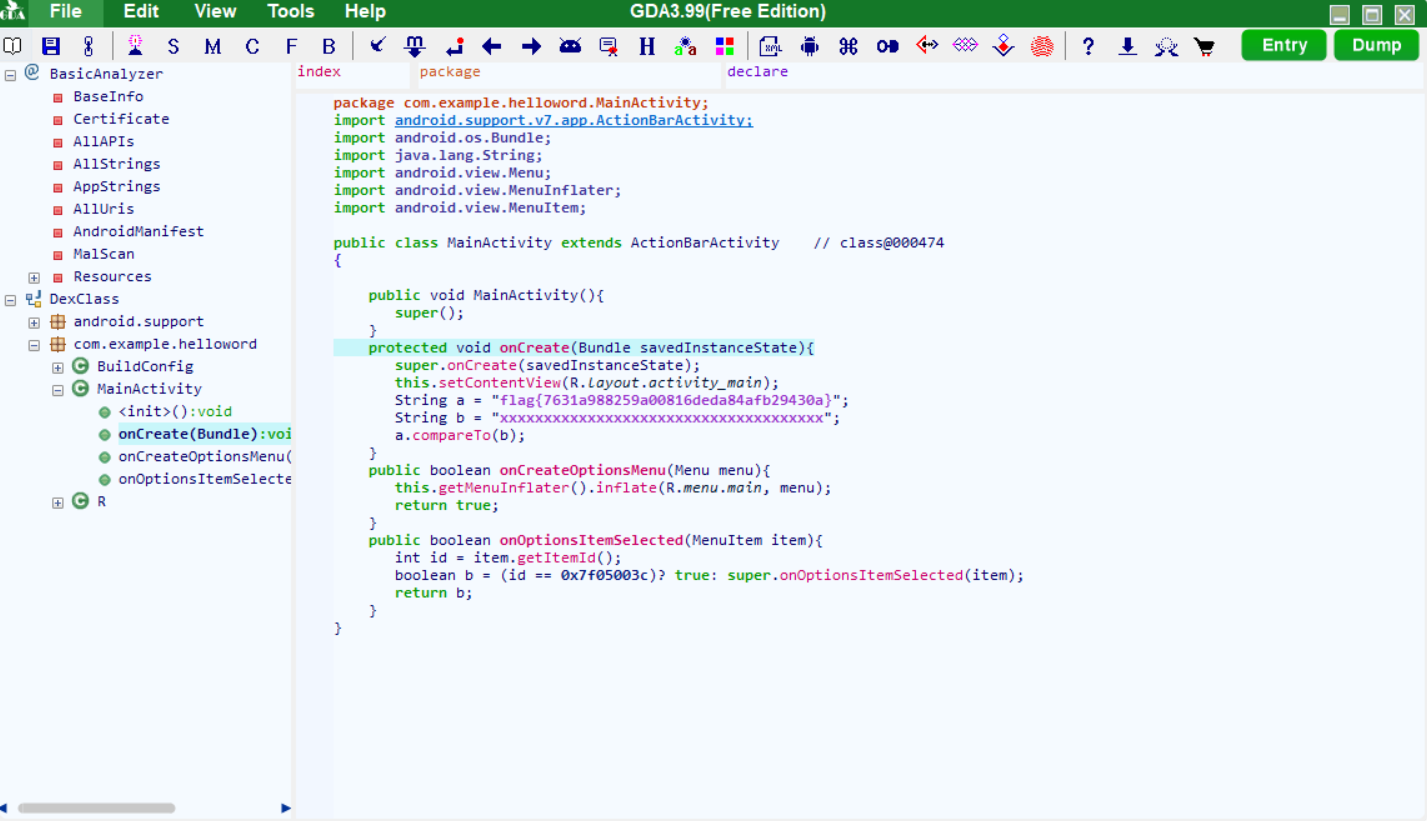Click the green Dump button
This screenshot has width=1427, height=821.
1376,45
